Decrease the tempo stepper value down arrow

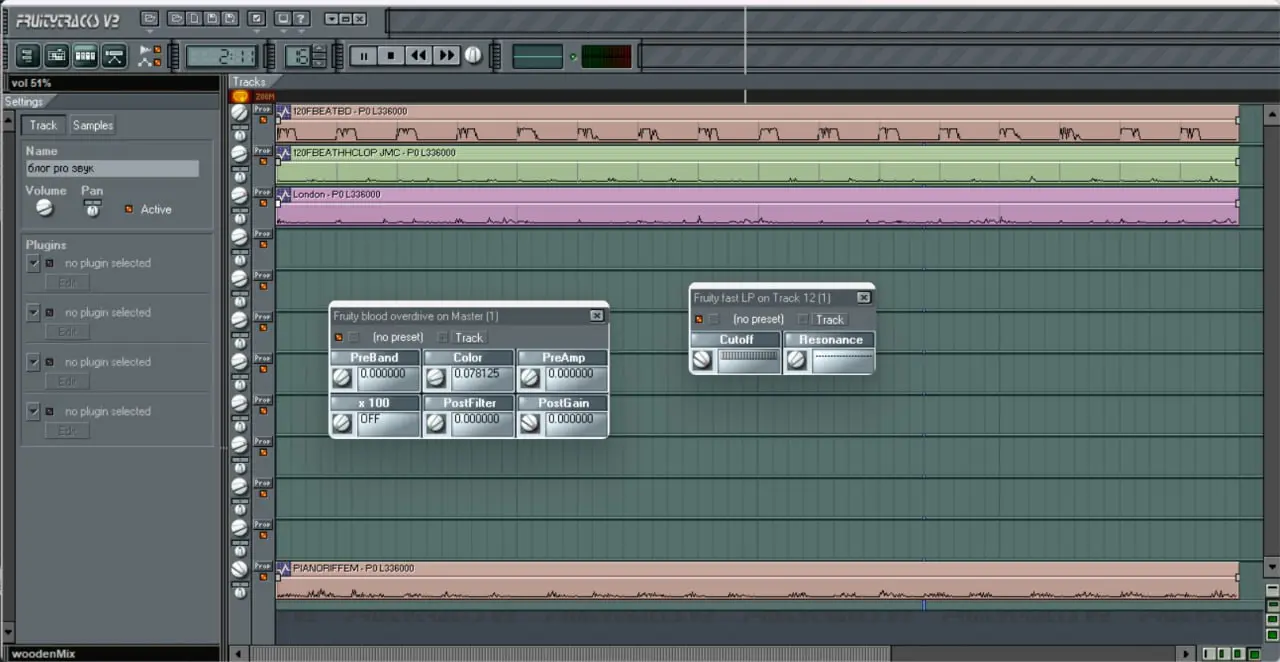tap(319, 62)
